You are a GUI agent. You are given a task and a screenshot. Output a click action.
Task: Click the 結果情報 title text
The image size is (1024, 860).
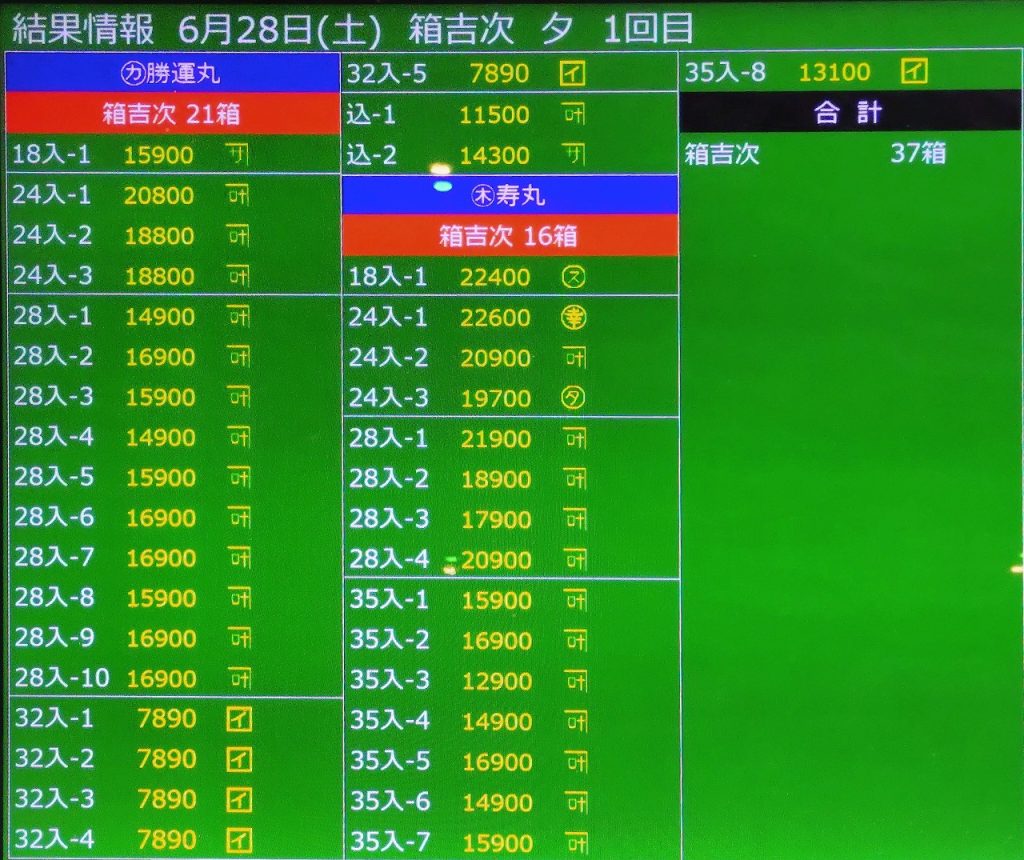[84, 27]
